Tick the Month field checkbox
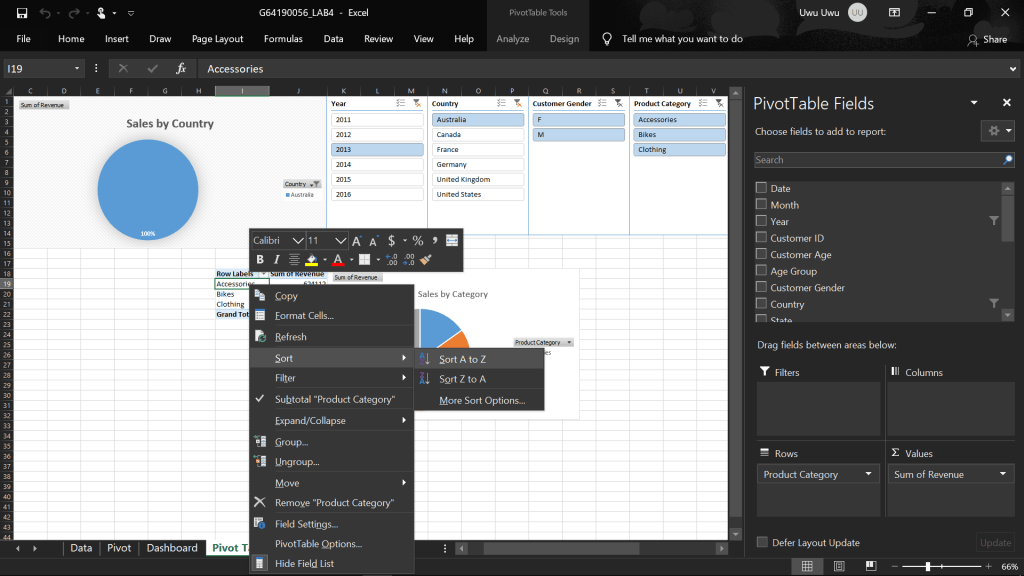The height and width of the screenshot is (576, 1024). [762, 205]
